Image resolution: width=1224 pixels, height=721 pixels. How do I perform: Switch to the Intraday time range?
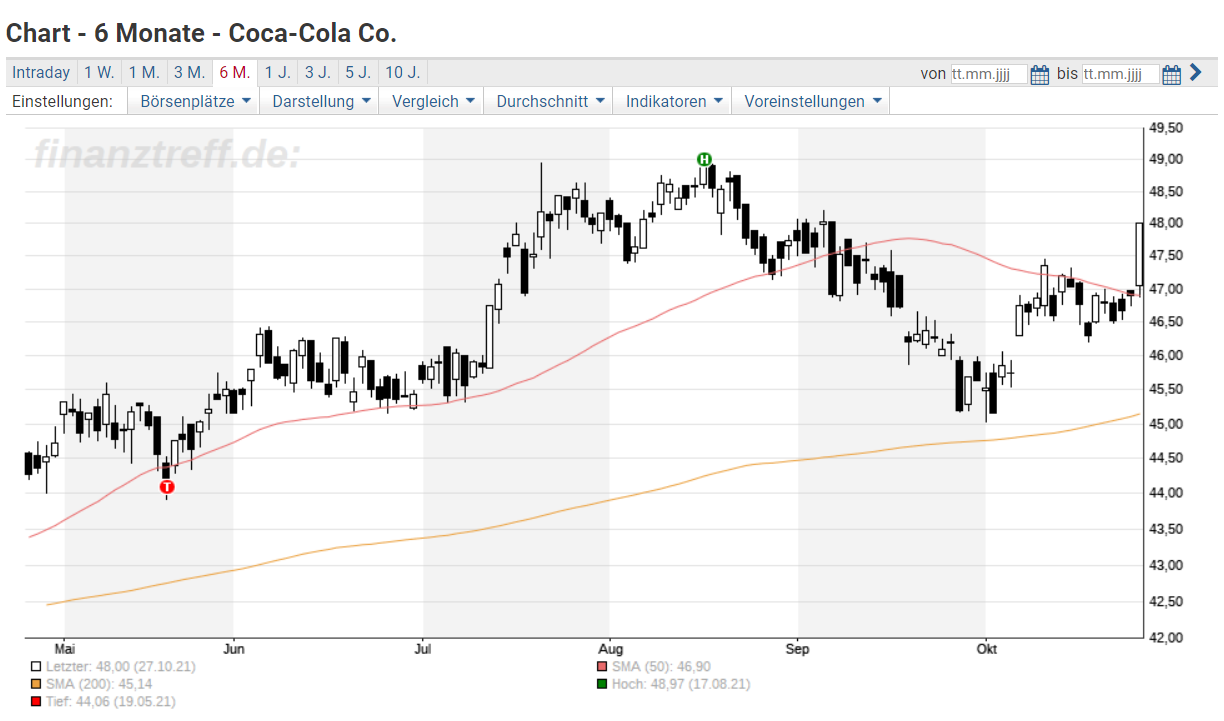(x=41, y=72)
